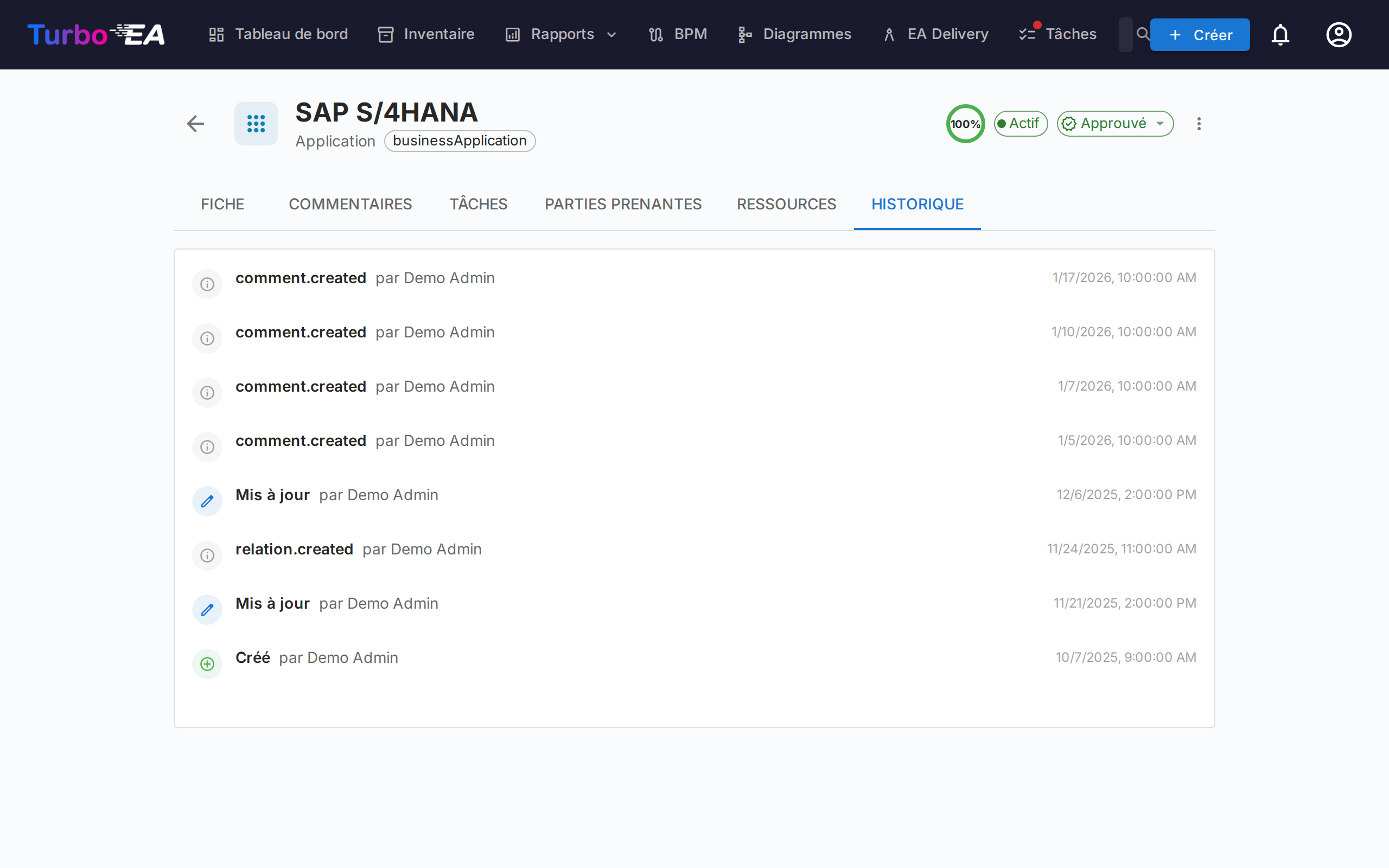Click the info icon on relation.created entry
This screenshot has height=868, width=1389.
click(207, 555)
